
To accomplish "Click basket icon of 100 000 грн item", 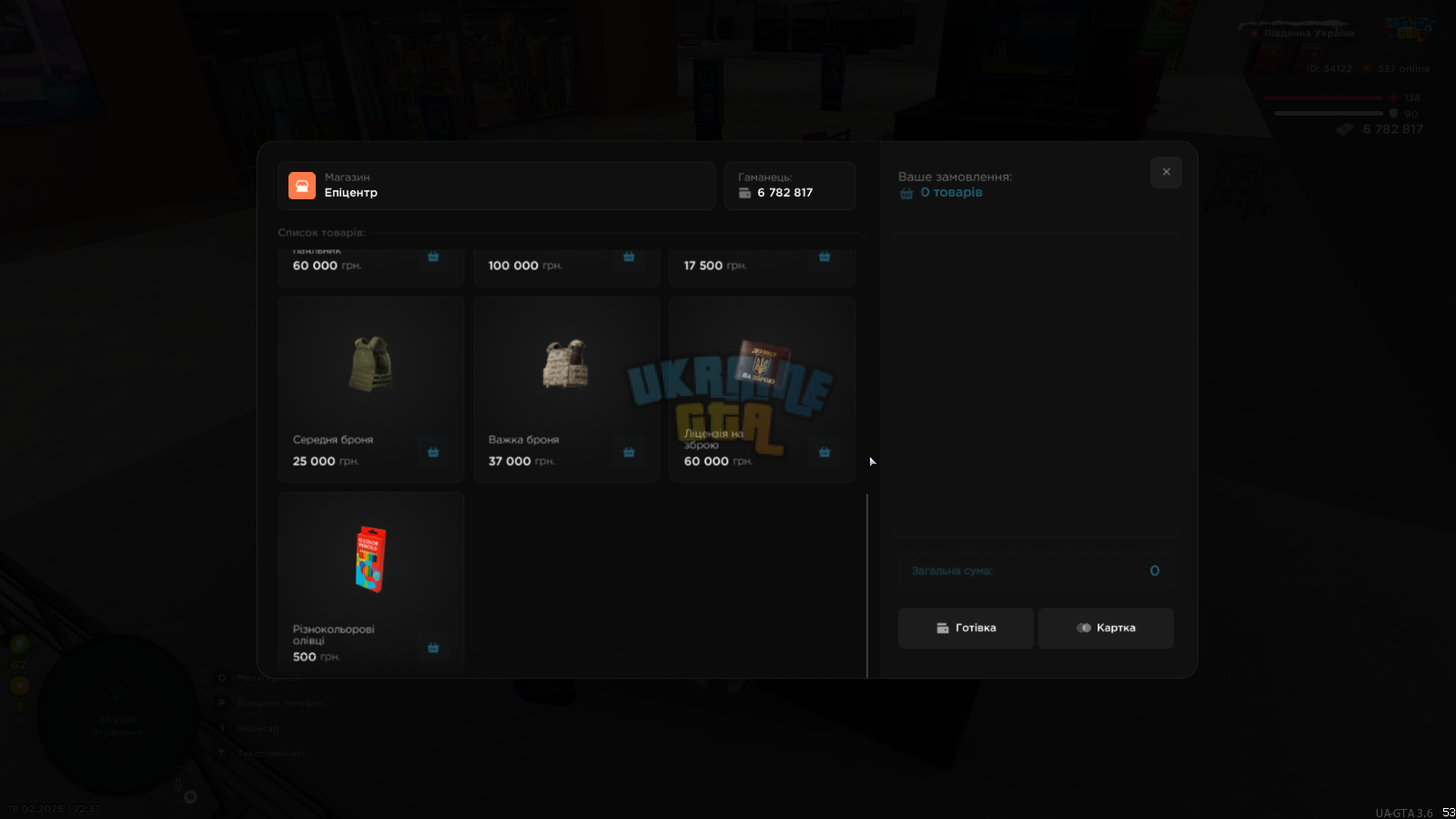I will pyautogui.click(x=629, y=257).
